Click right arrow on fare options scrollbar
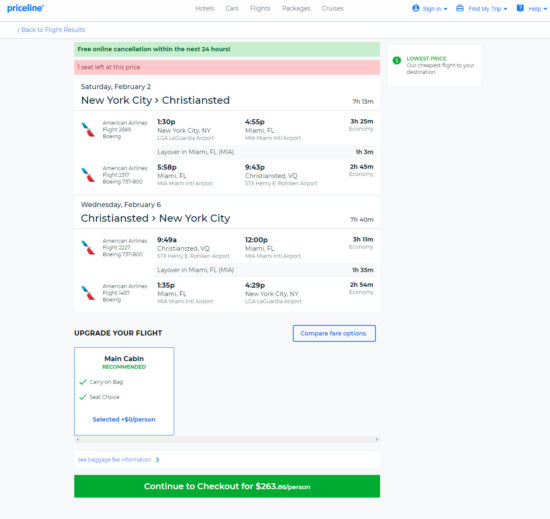The image size is (550, 519). pyautogui.click(x=377, y=439)
